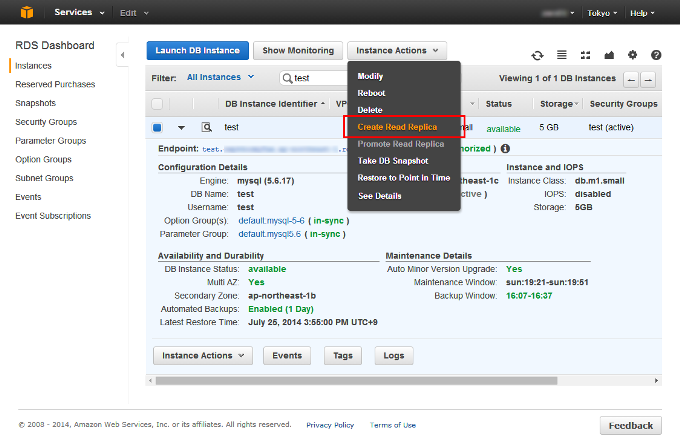The height and width of the screenshot is (440, 680).
Task: Choose Delete from the actions menu
Action: click(x=369, y=110)
